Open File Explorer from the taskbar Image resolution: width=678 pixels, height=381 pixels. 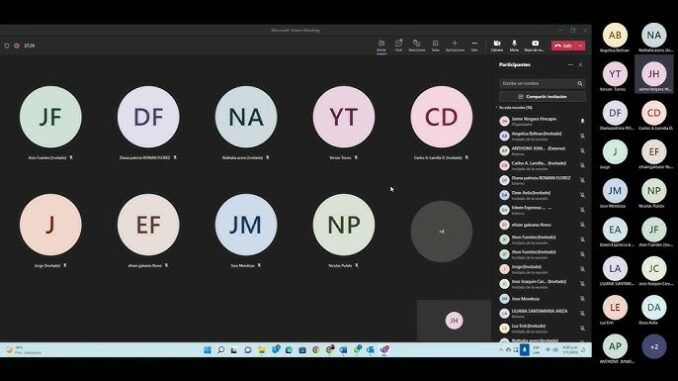click(262, 349)
